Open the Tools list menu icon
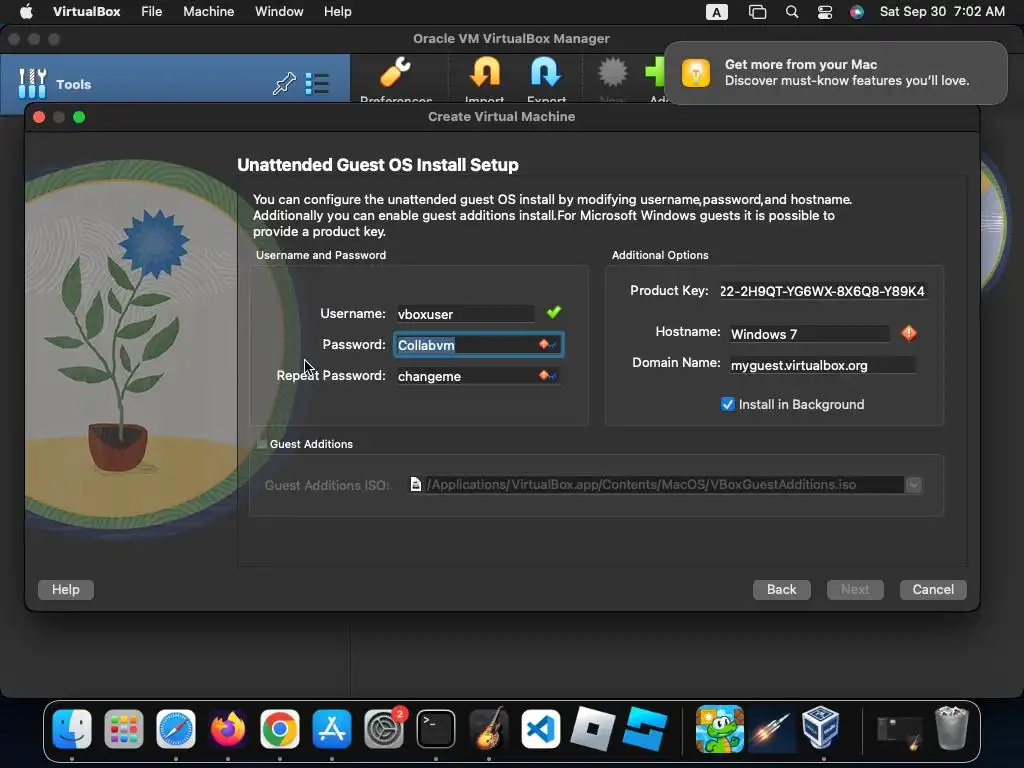Screen dimensions: 1024x768 [x=317, y=84]
